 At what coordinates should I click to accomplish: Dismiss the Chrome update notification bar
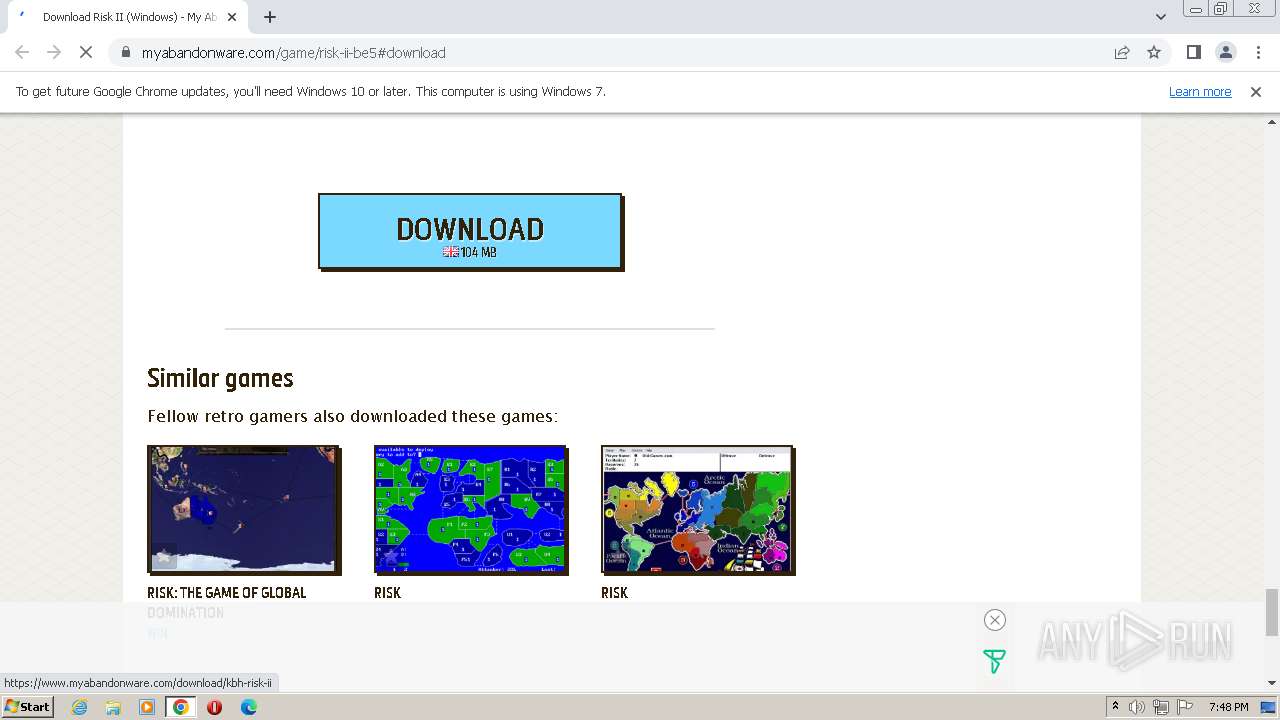point(1256,91)
